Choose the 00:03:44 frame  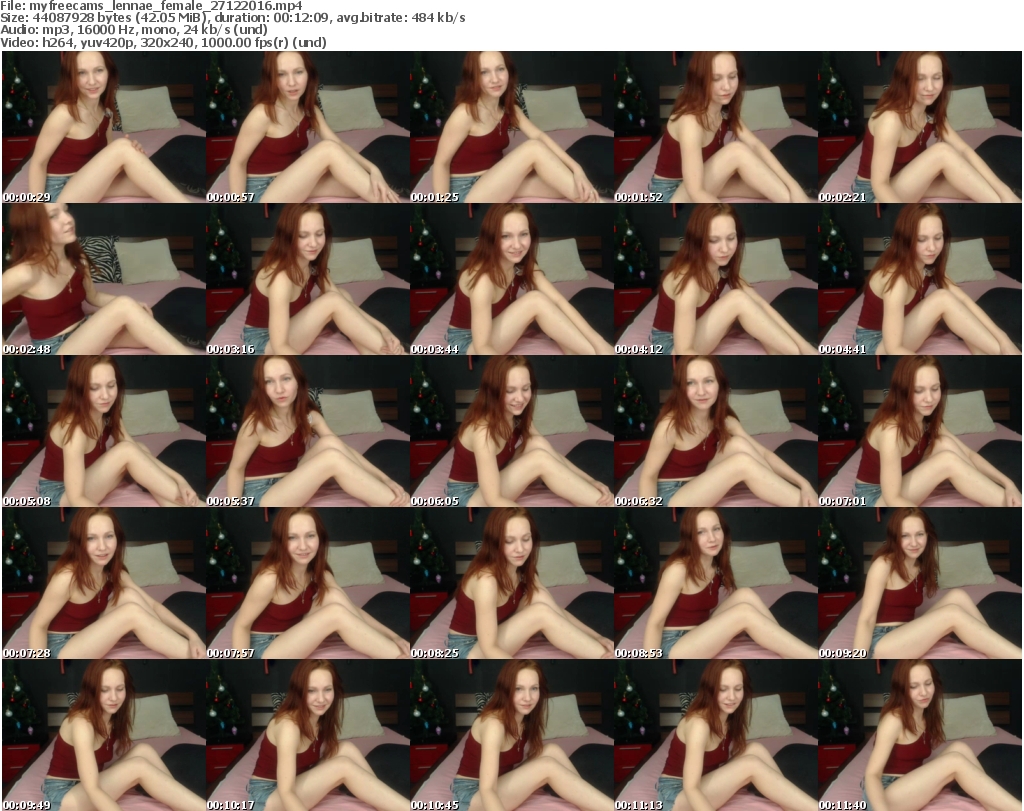511,279
